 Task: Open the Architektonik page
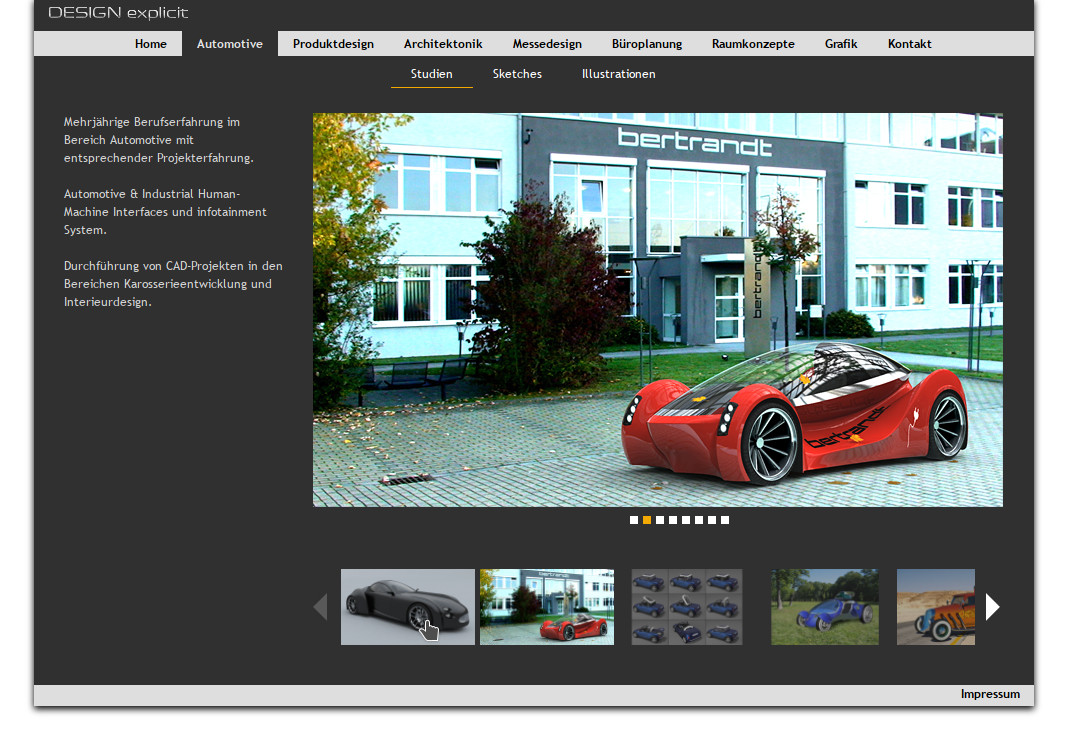pyautogui.click(x=443, y=44)
